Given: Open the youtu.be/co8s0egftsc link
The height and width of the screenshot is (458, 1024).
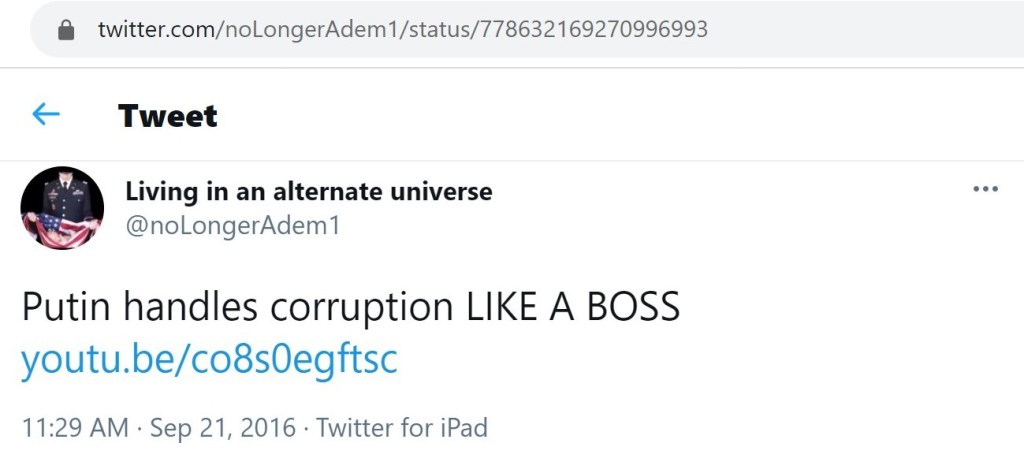Looking at the screenshot, I should [x=209, y=359].
